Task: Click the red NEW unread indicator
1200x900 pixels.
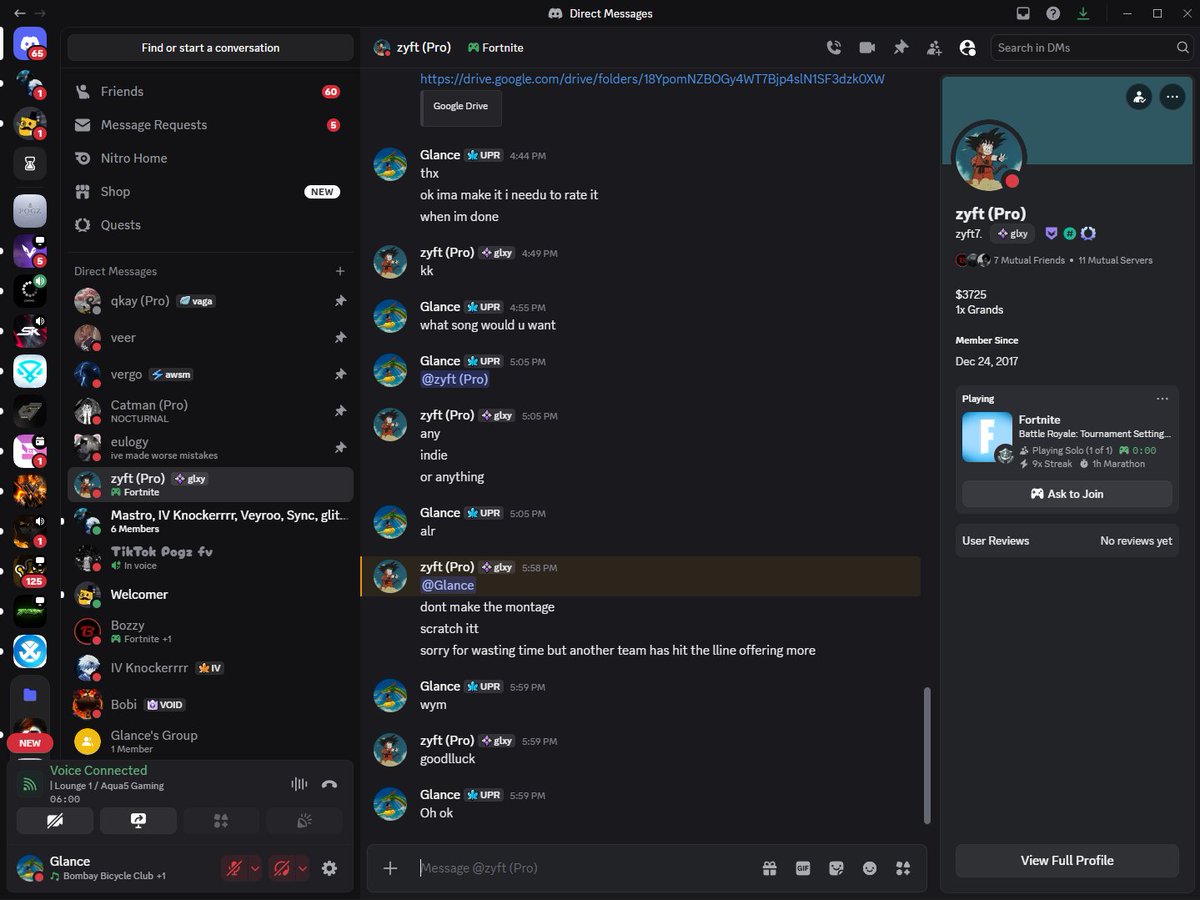Action: (30, 743)
